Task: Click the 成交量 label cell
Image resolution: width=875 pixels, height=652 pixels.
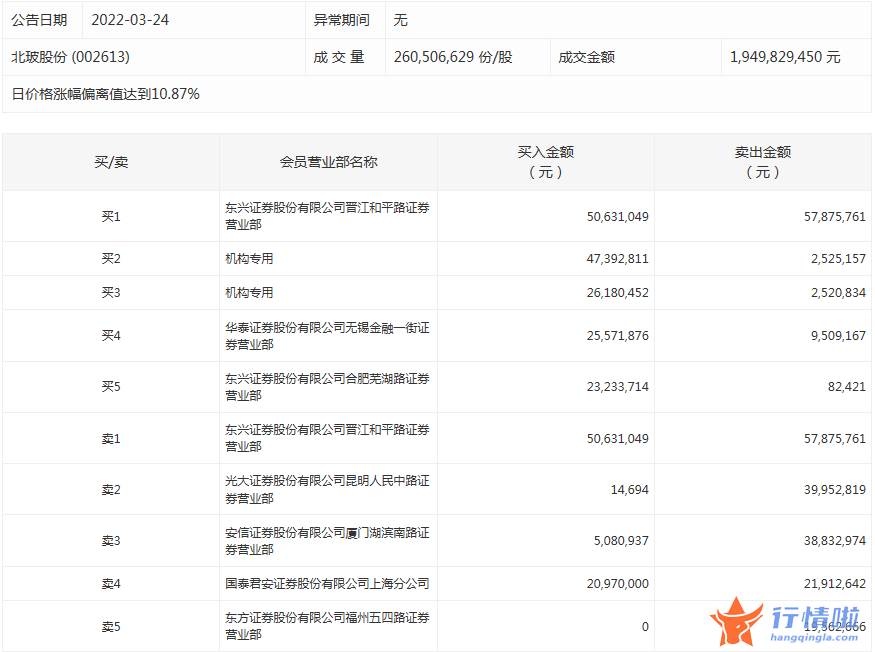Action: (339, 57)
